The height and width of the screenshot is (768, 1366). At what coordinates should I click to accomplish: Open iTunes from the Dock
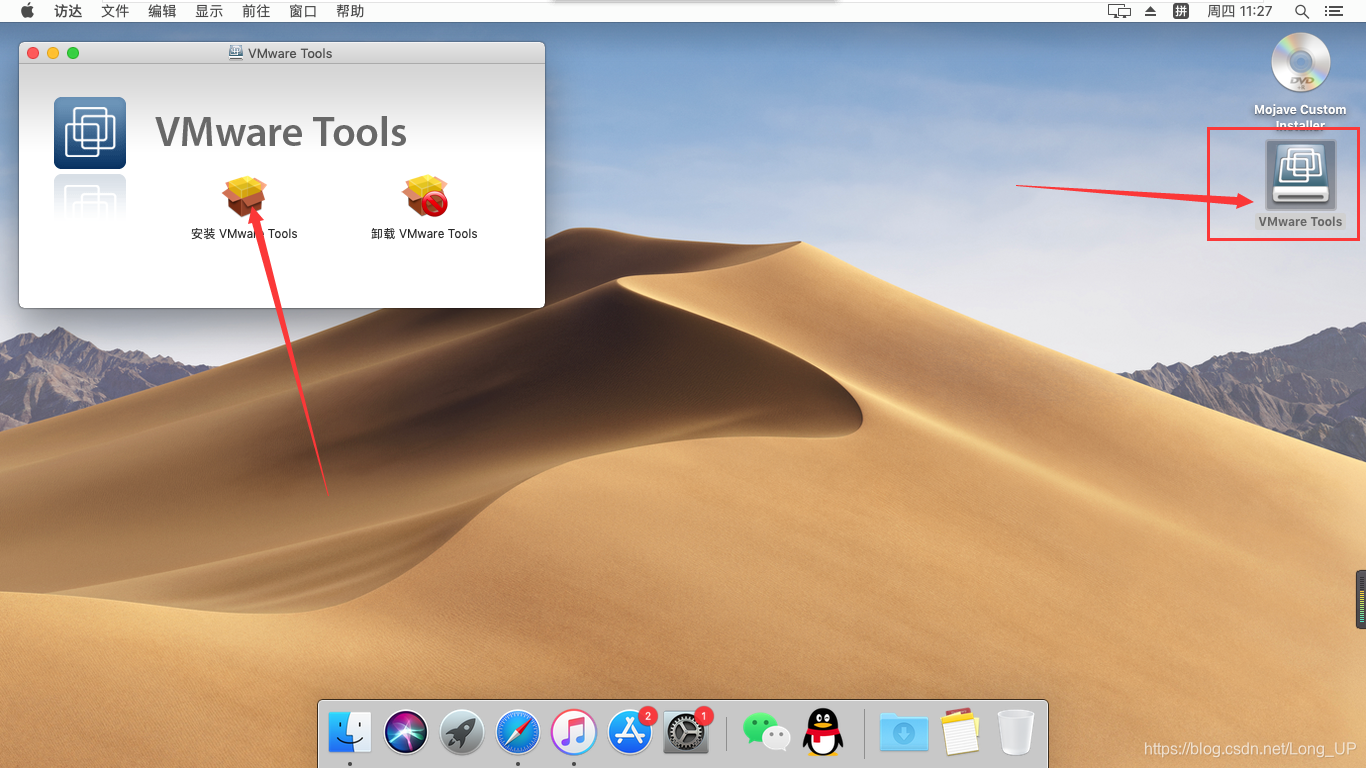(574, 732)
